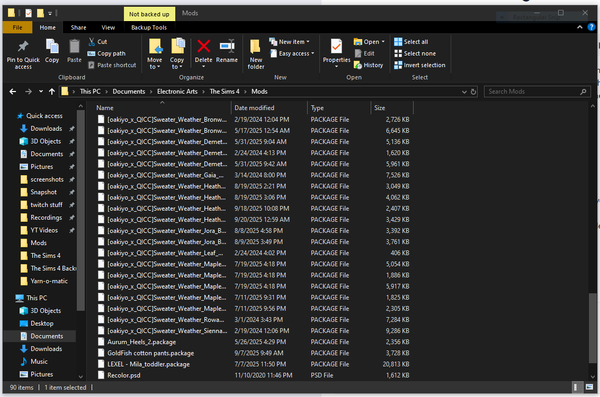This screenshot has height=397, width=600.
Task: Switch to the Home ribbon tab
Action: (x=47, y=28)
